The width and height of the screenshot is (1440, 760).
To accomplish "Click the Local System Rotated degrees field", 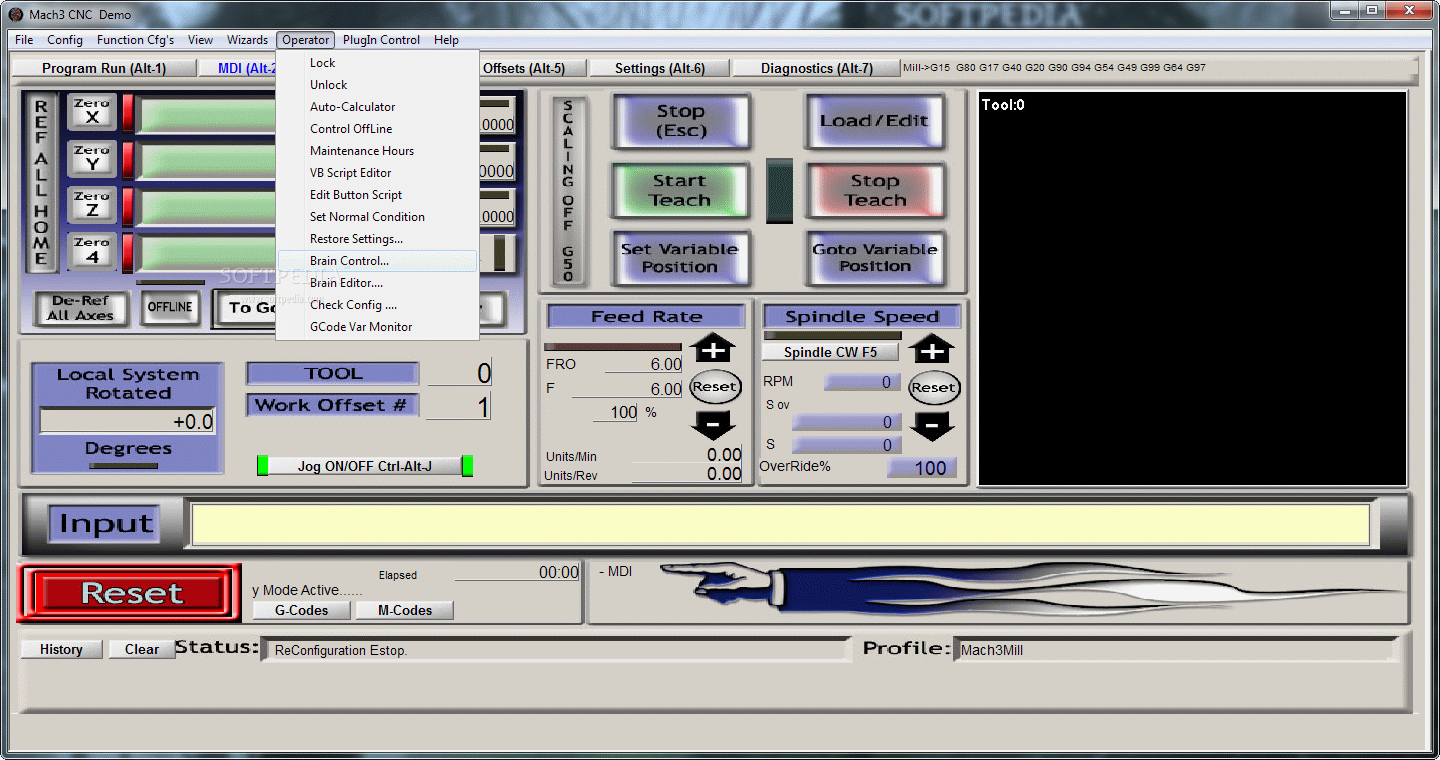I will (127, 422).
